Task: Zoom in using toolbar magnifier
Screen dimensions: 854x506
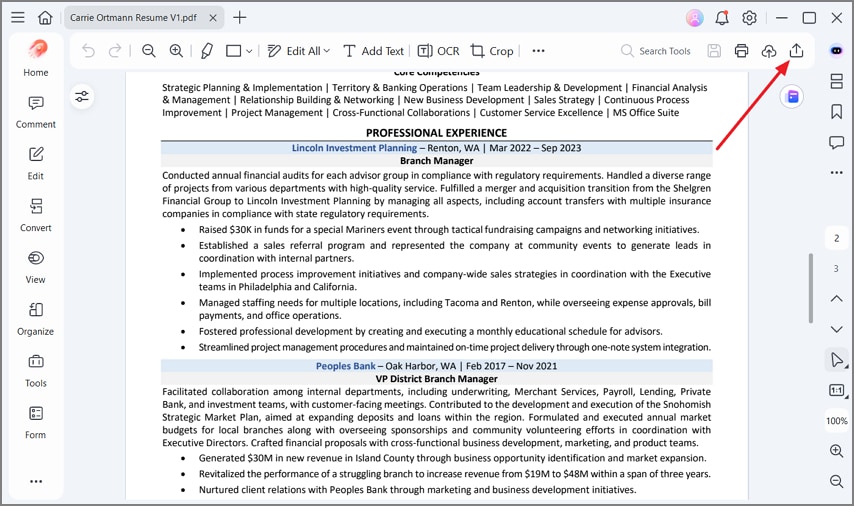Action: [176, 51]
